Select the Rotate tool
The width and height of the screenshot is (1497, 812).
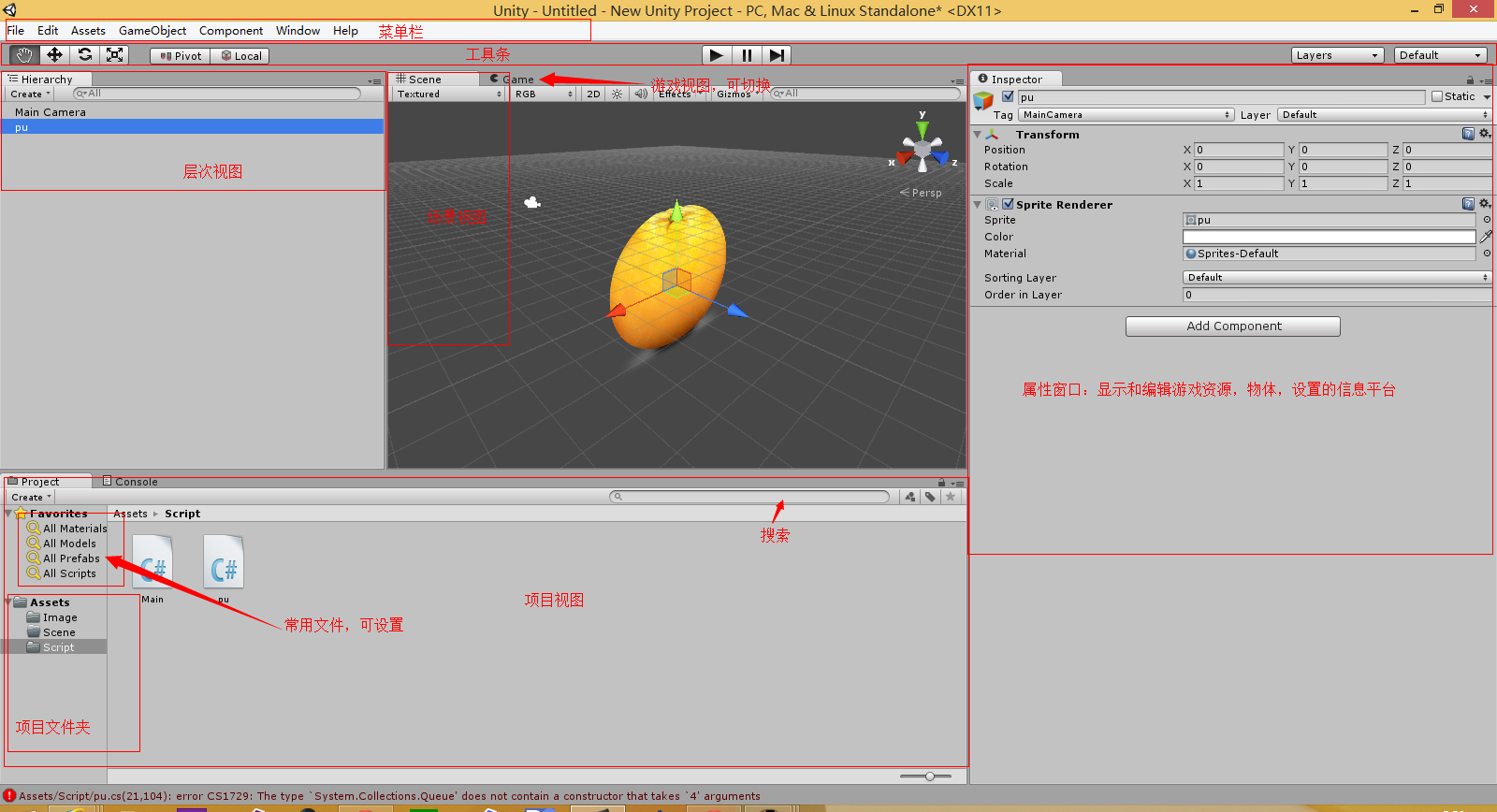point(84,55)
